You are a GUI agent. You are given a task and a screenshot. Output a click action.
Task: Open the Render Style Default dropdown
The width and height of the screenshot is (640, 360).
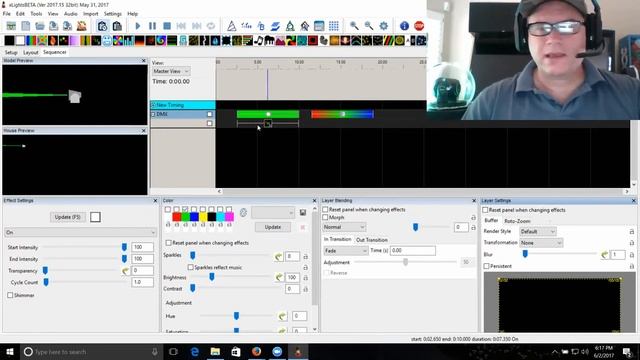point(538,231)
